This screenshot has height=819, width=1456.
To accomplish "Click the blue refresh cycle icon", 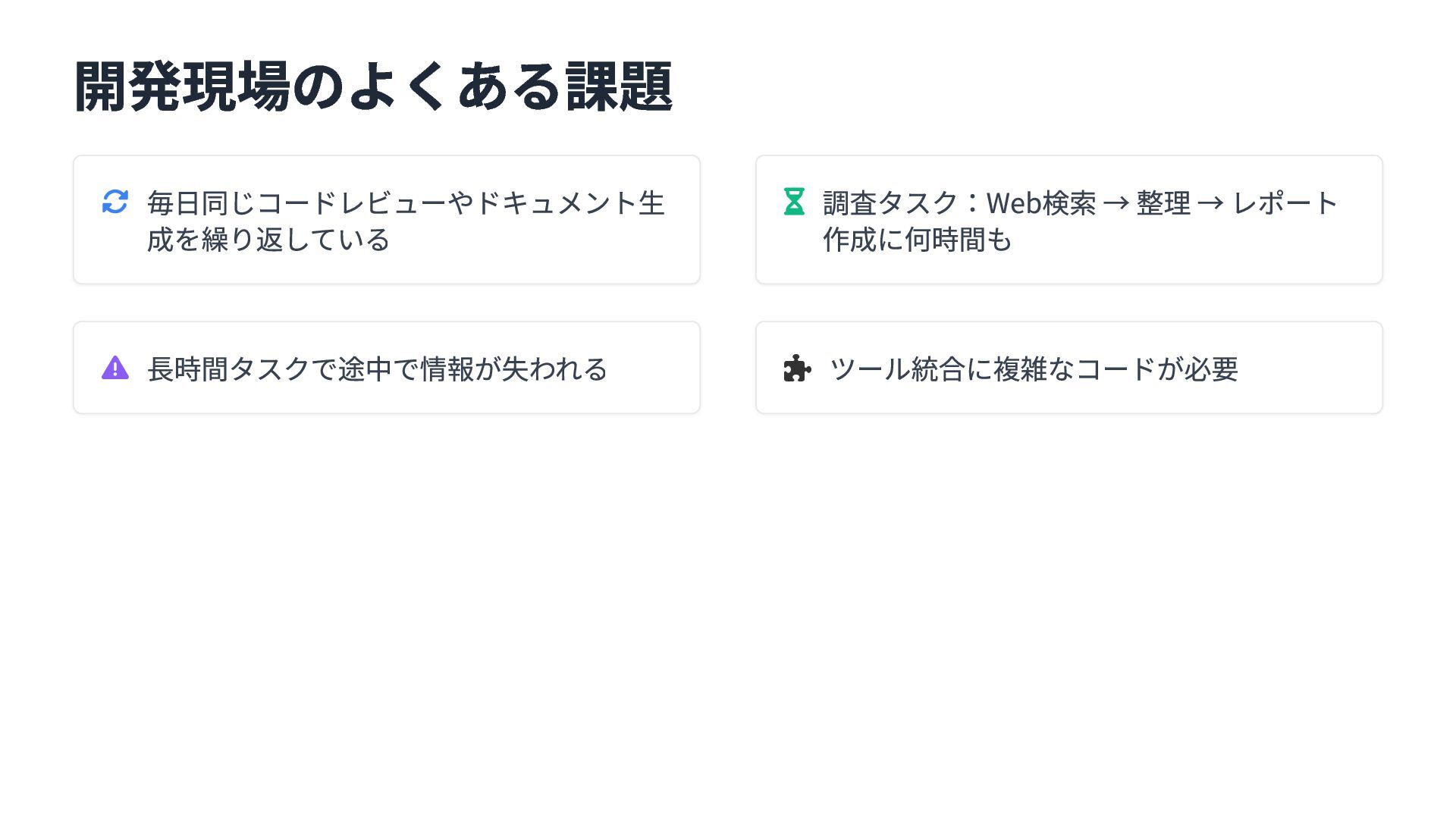I will tap(115, 202).
